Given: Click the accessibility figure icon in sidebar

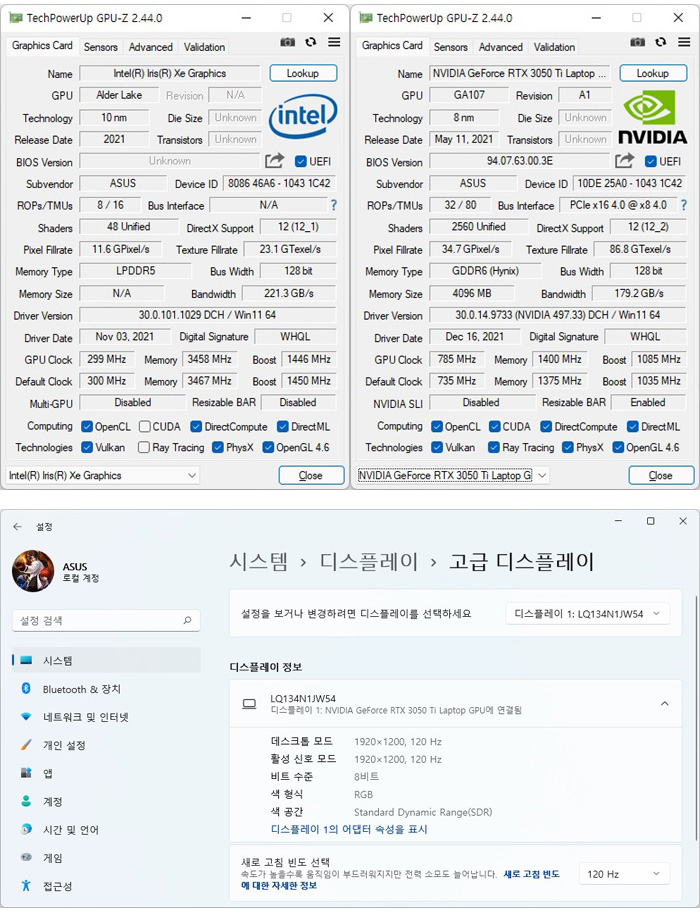Looking at the screenshot, I should click(x=26, y=885).
